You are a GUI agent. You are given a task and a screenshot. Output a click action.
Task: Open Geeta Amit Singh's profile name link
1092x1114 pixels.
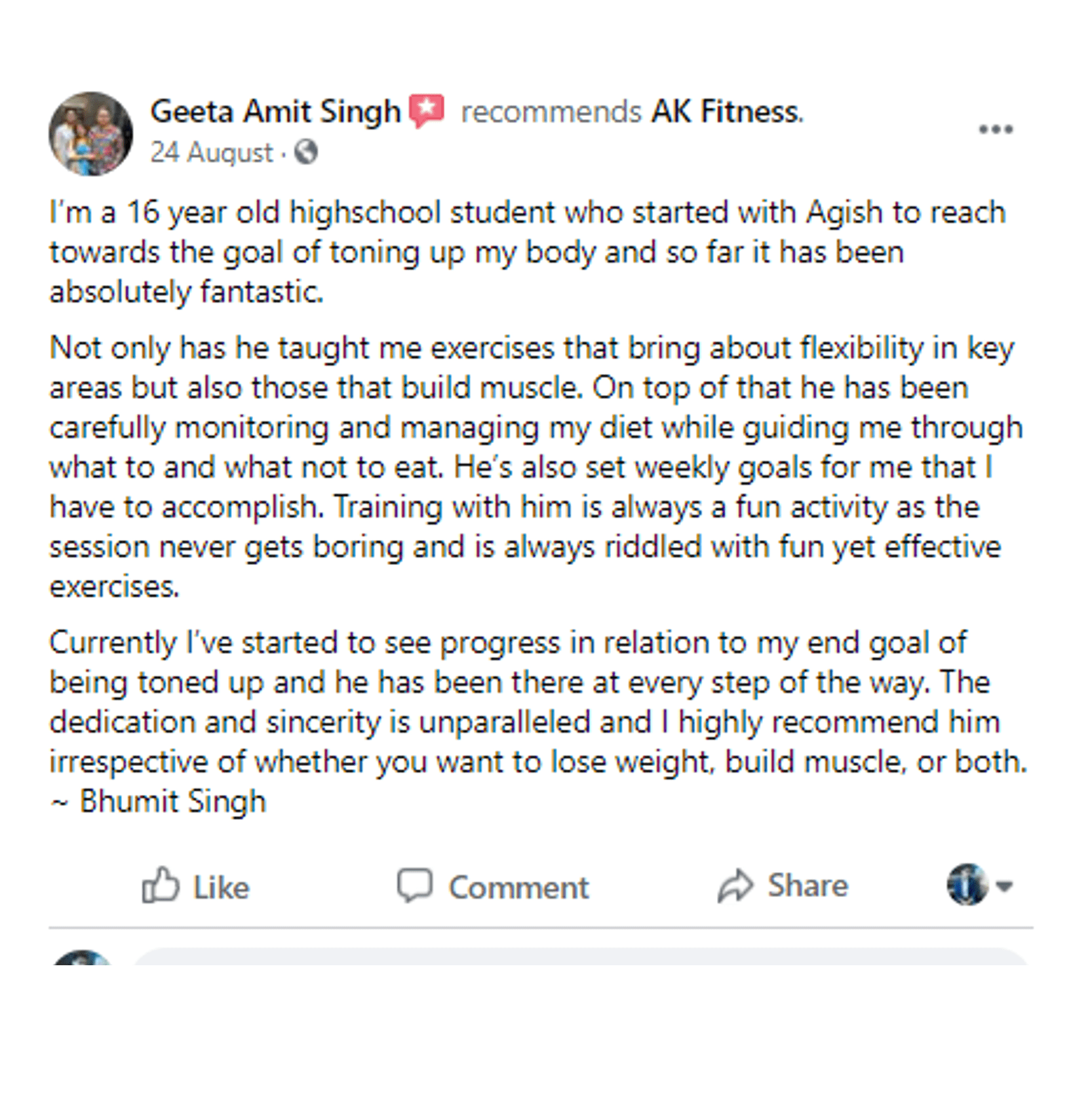point(275,111)
